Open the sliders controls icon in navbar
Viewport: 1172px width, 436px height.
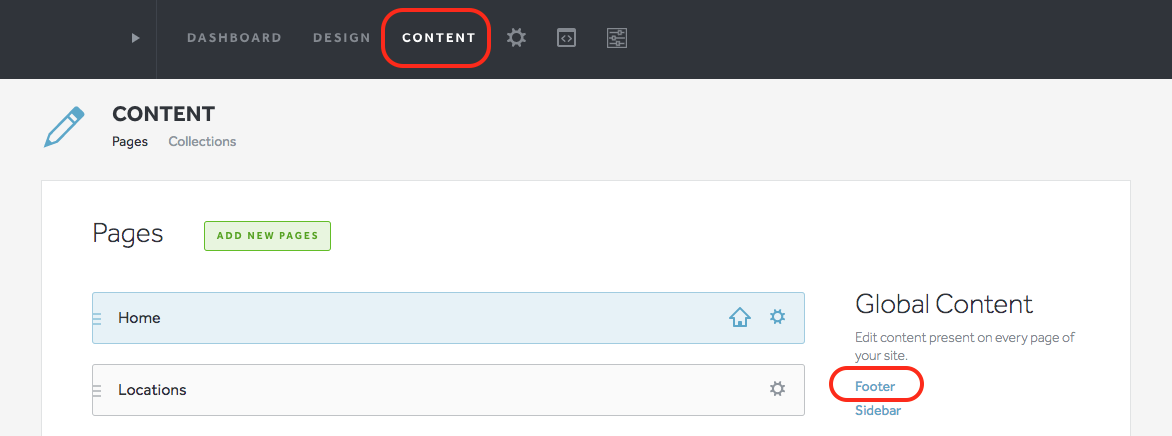(617, 37)
